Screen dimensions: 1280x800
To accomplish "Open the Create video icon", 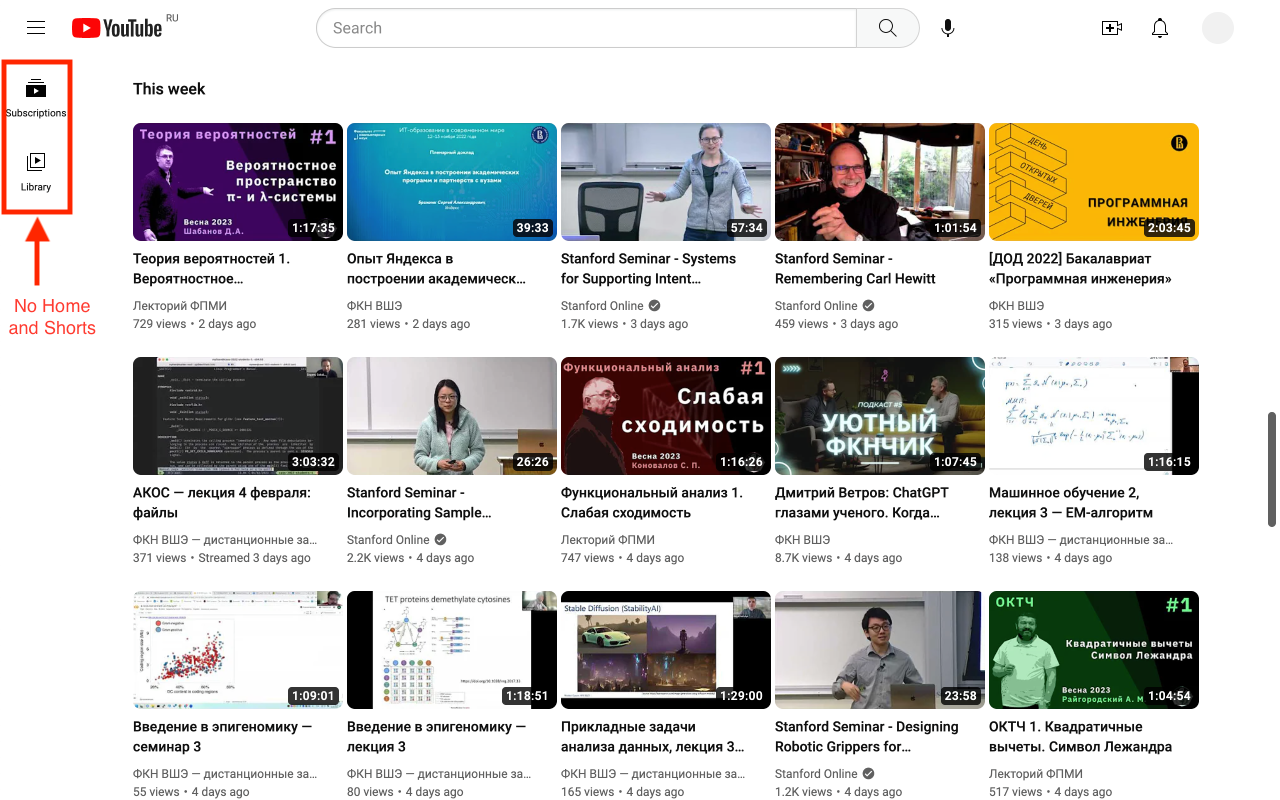I will point(1111,28).
